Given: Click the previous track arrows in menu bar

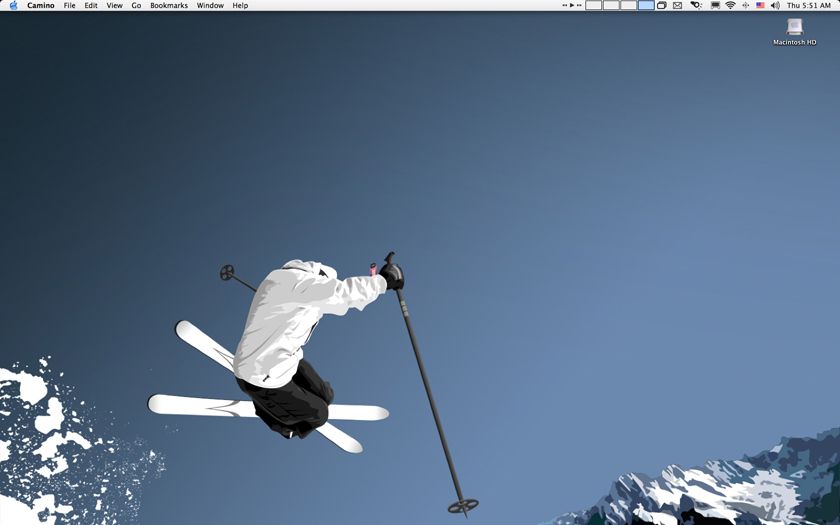Looking at the screenshot, I should [x=565, y=5].
